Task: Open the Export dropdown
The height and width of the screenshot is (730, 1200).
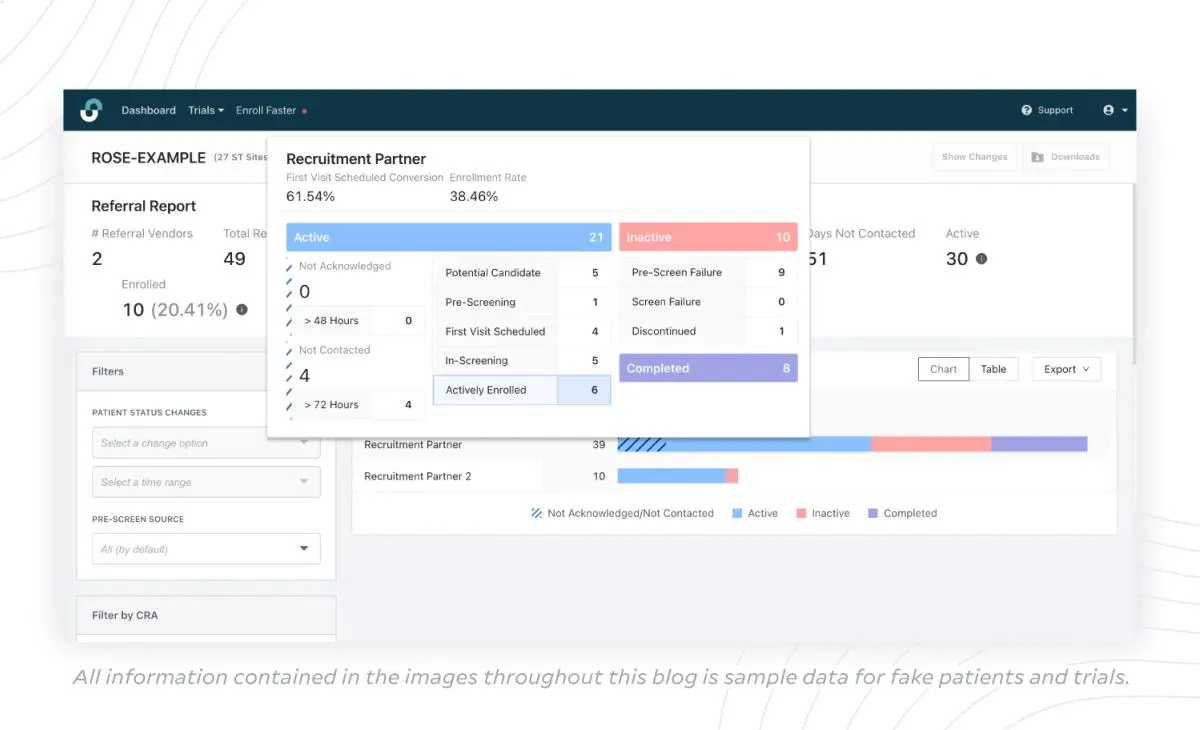Action: point(1066,369)
